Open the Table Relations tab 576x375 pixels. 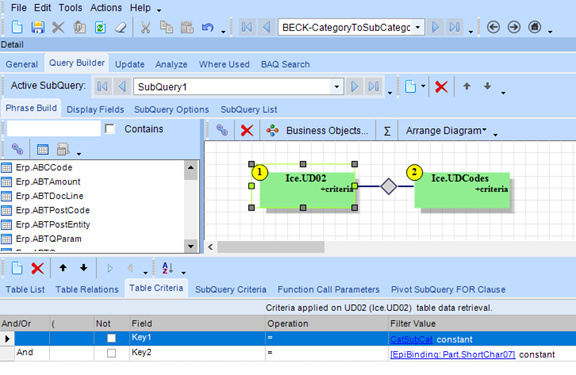[x=87, y=289]
